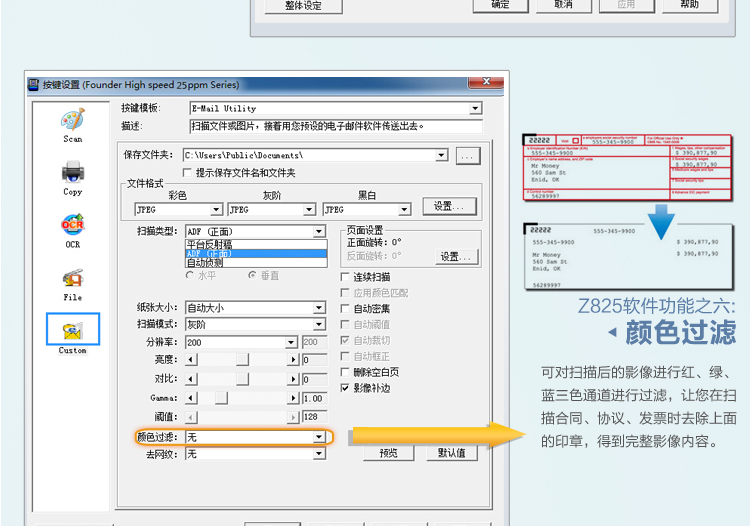Open the OCR function icon
This screenshot has width=750, height=526.
(x=72, y=224)
